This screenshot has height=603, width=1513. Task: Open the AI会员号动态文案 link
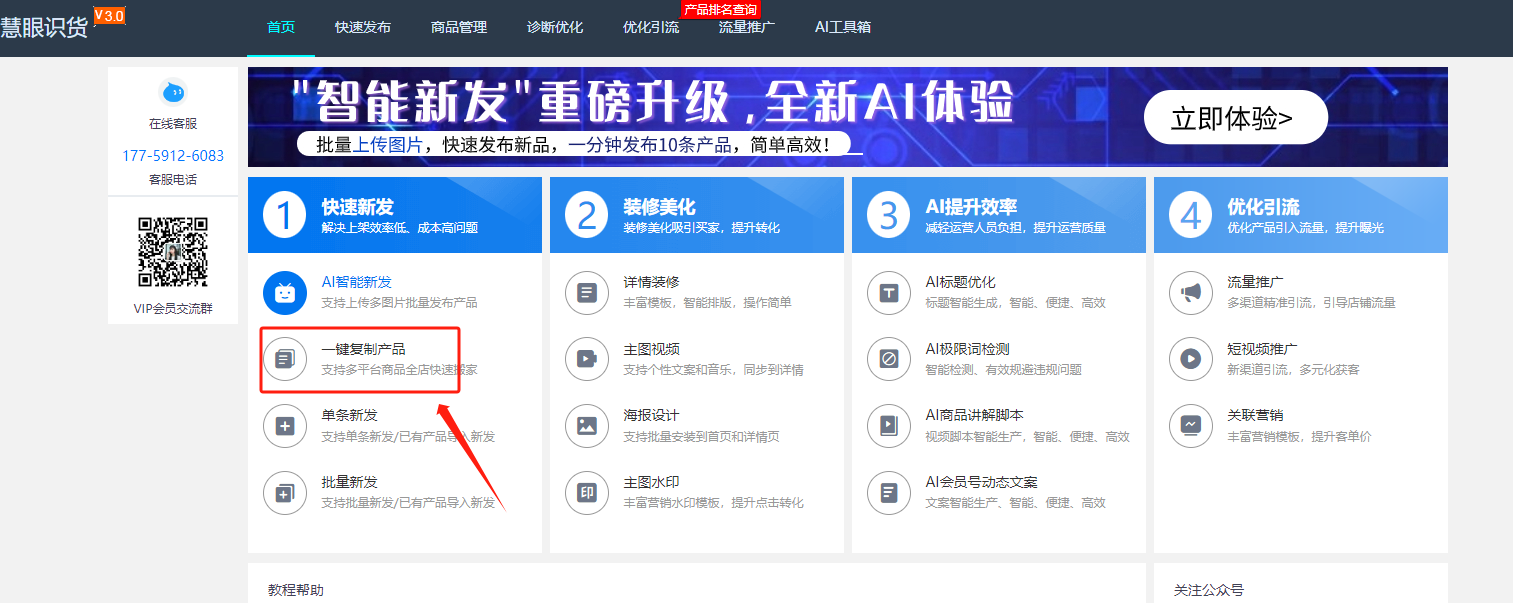click(x=982, y=482)
